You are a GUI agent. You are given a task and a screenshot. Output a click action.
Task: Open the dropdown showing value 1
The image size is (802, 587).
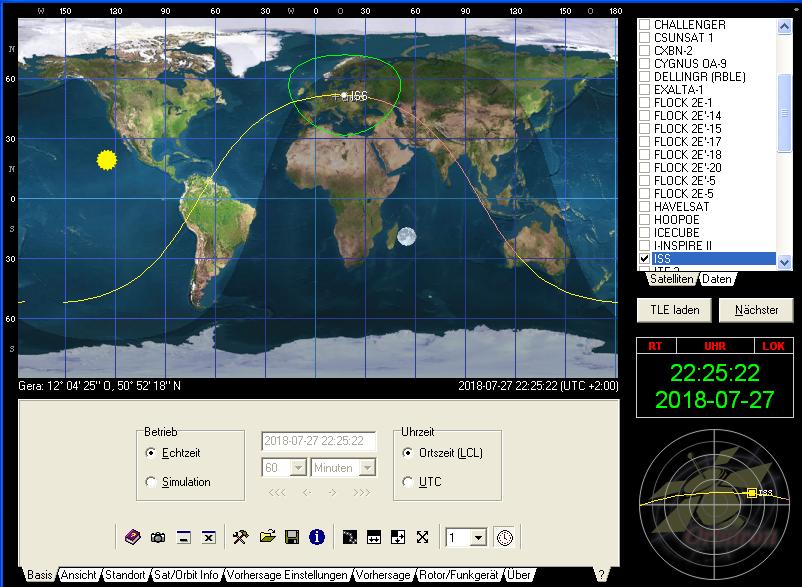478,538
